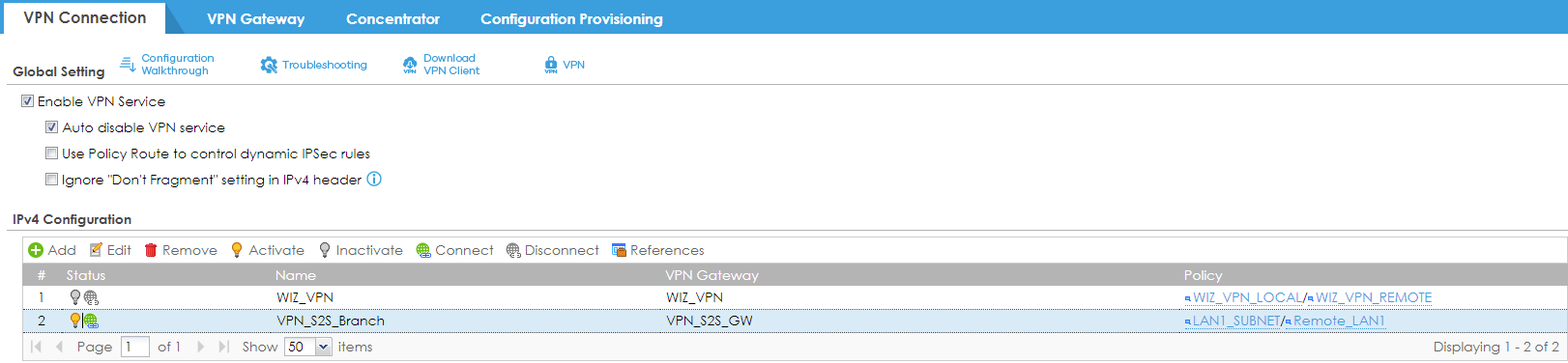Uncheck Auto disable VPN service

click(51, 126)
